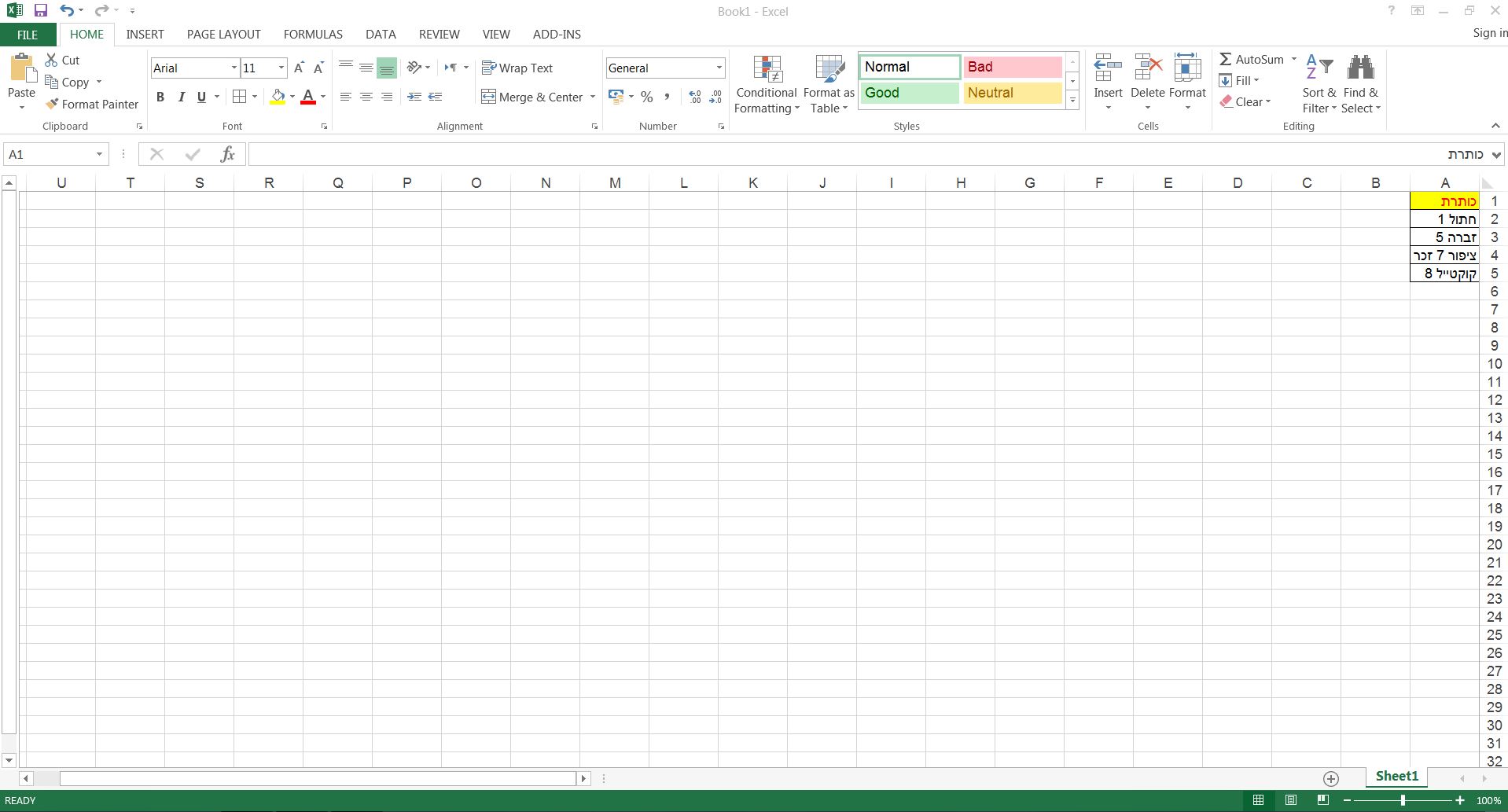
Task: Increase decimal places
Action: click(695, 97)
